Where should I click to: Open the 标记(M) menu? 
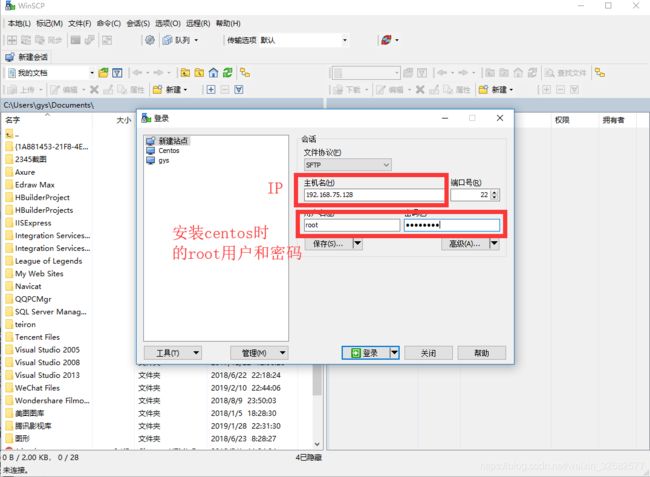tap(49, 23)
